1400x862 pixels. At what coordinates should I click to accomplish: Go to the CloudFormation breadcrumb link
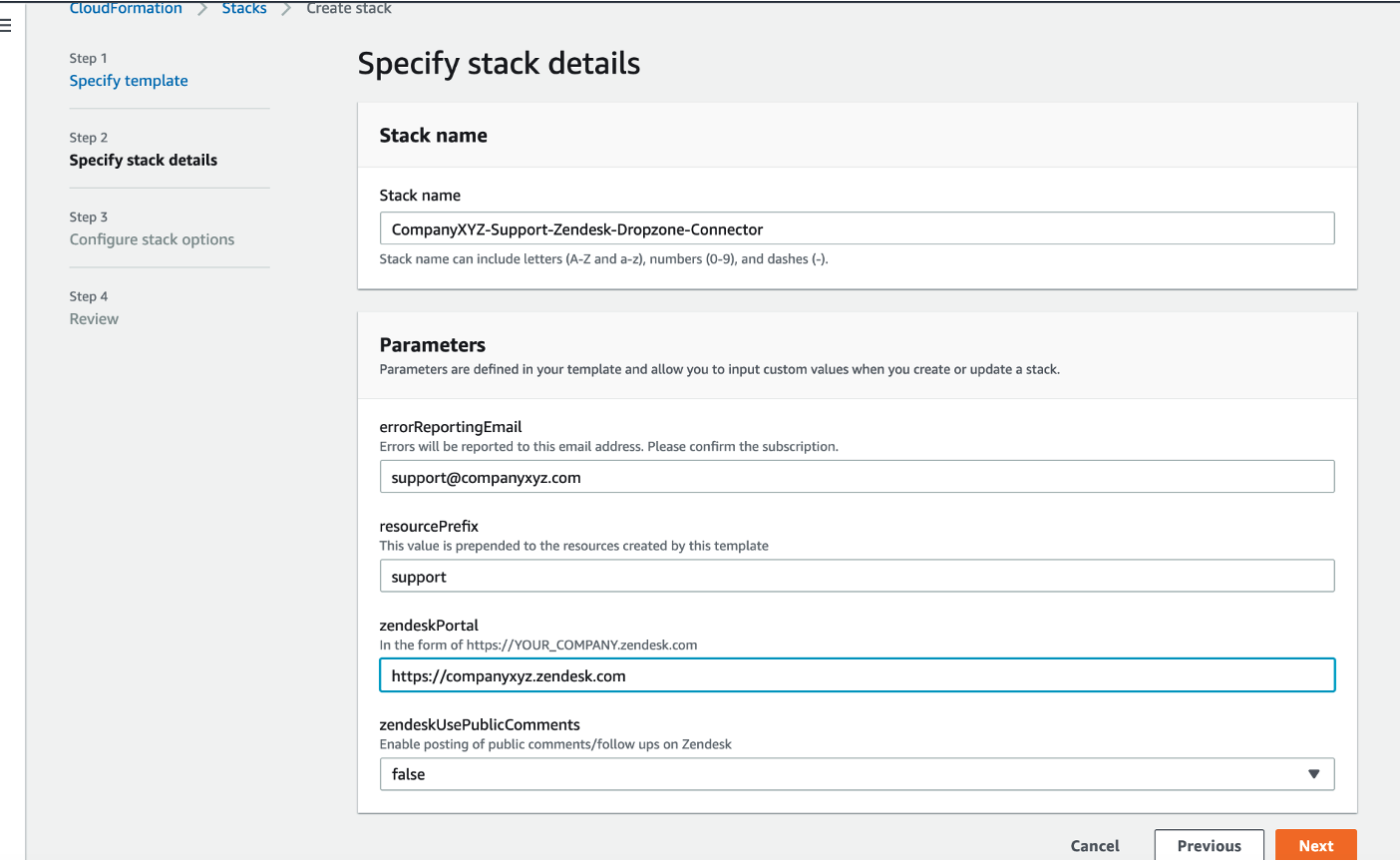click(x=126, y=9)
